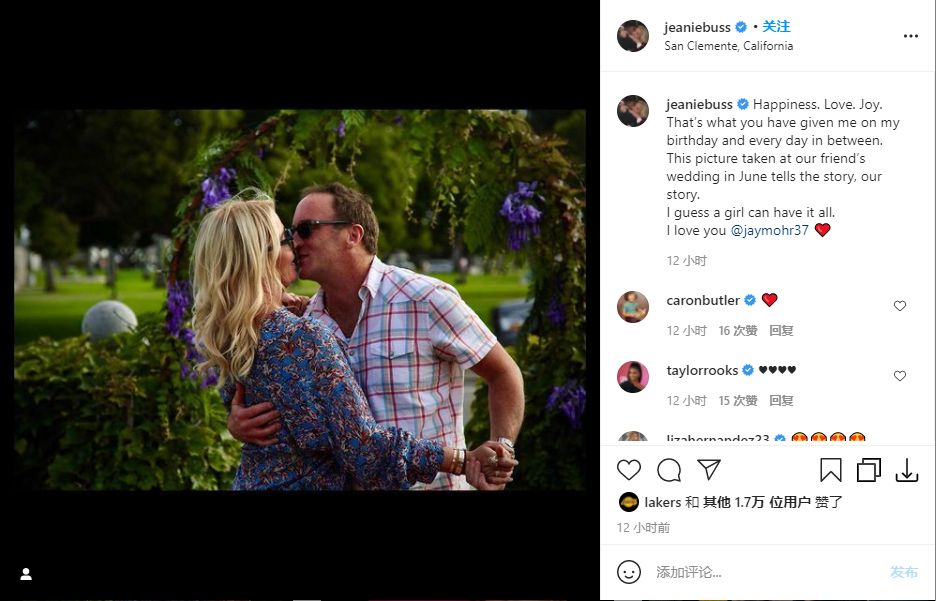Like the post with the heart icon
936x601 pixels.
point(629,470)
